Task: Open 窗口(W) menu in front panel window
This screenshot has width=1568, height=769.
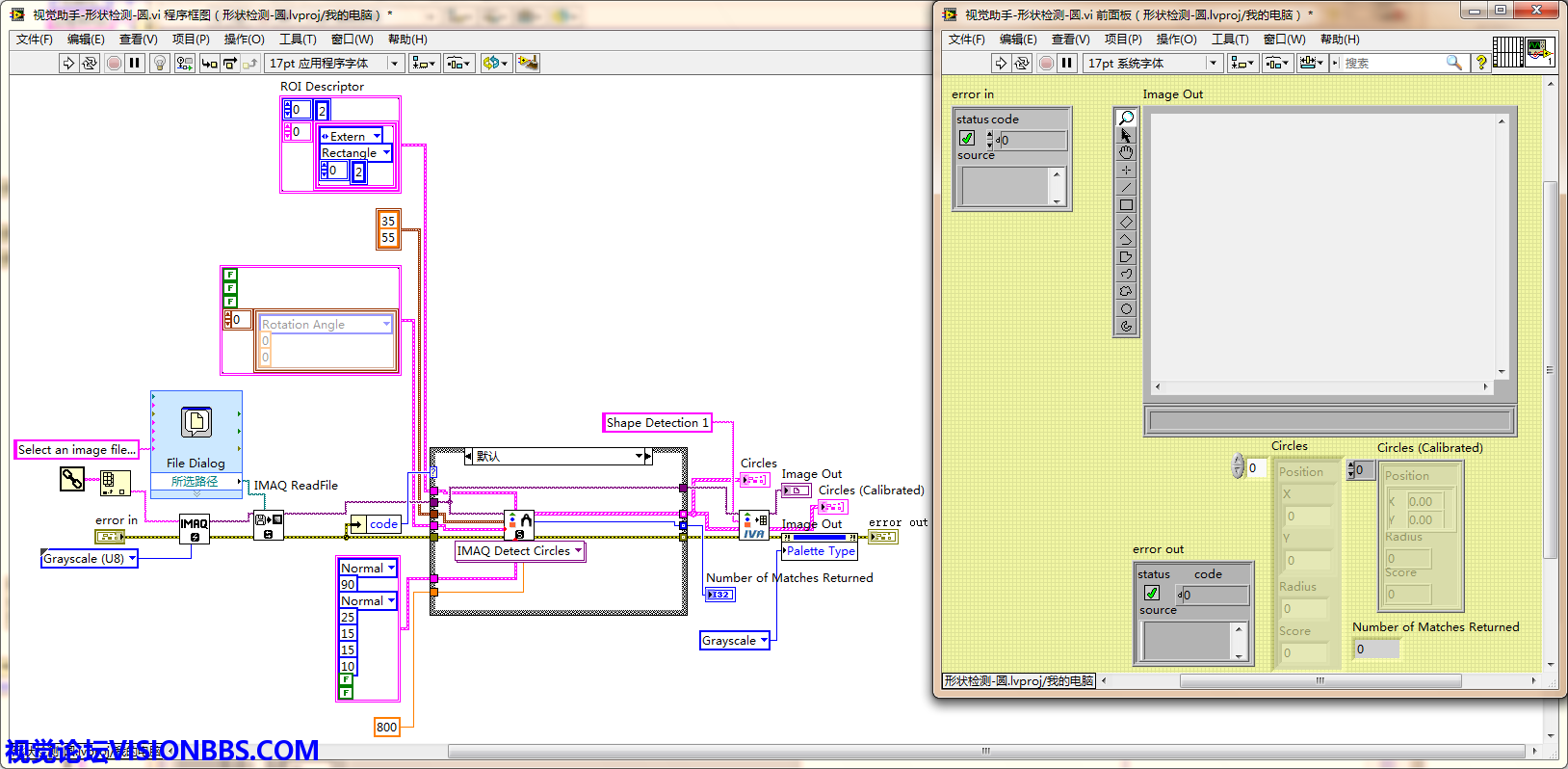Action: click(1284, 40)
